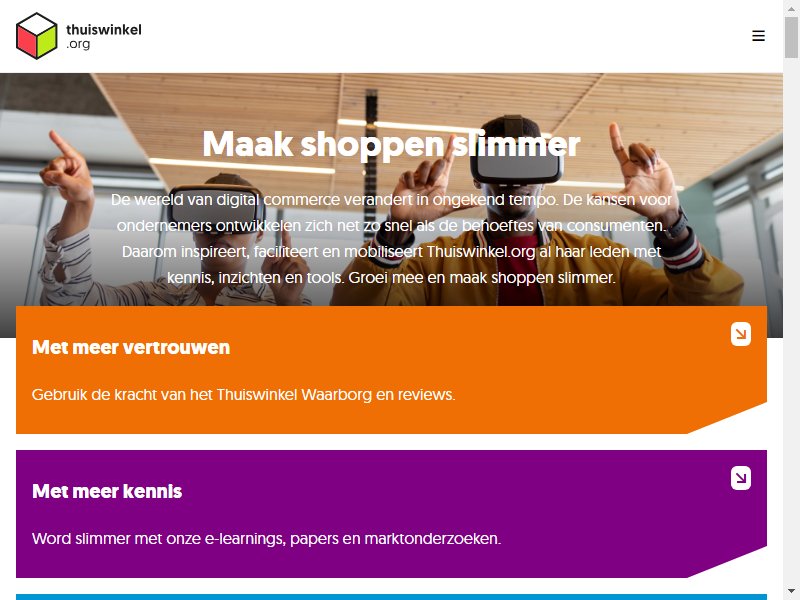The height and width of the screenshot is (600, 800).
Task: Open the hamburger menu icon
Action: [758, 36]
